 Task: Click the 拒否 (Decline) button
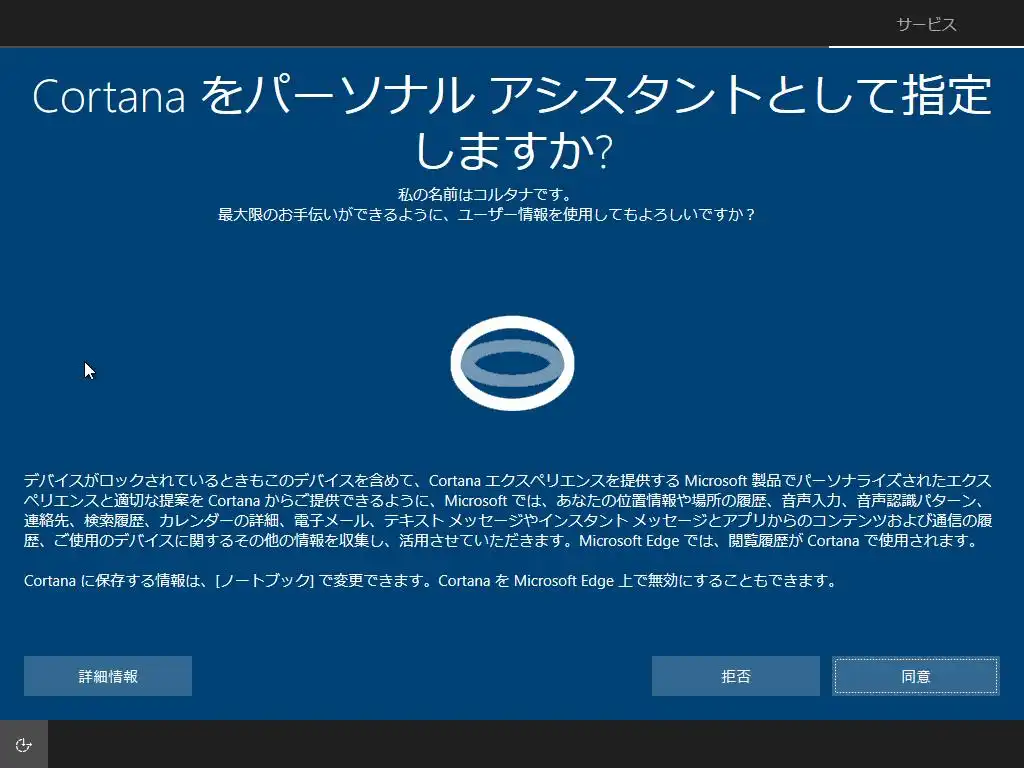coord(735,676)
